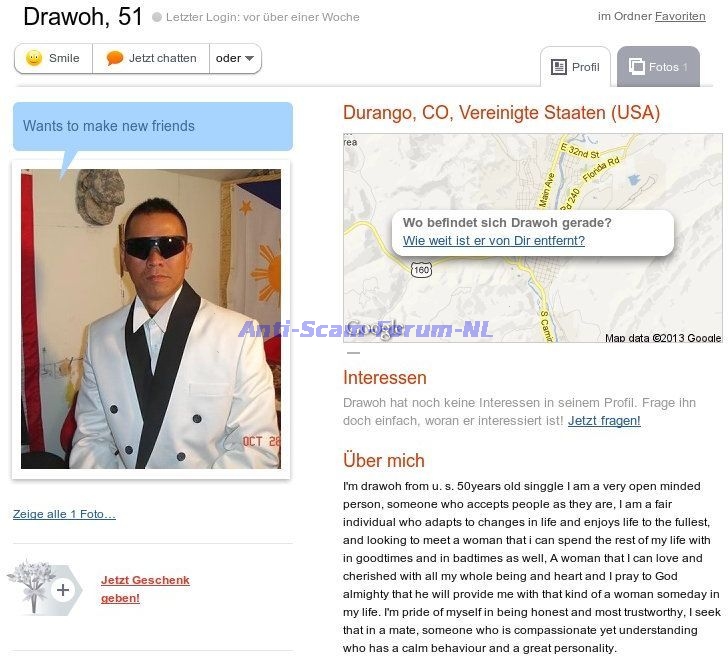Click the orange chat bubble icon
Viewport: 728px width, 656px height.
pyautogui.click(x=115, y=58)
